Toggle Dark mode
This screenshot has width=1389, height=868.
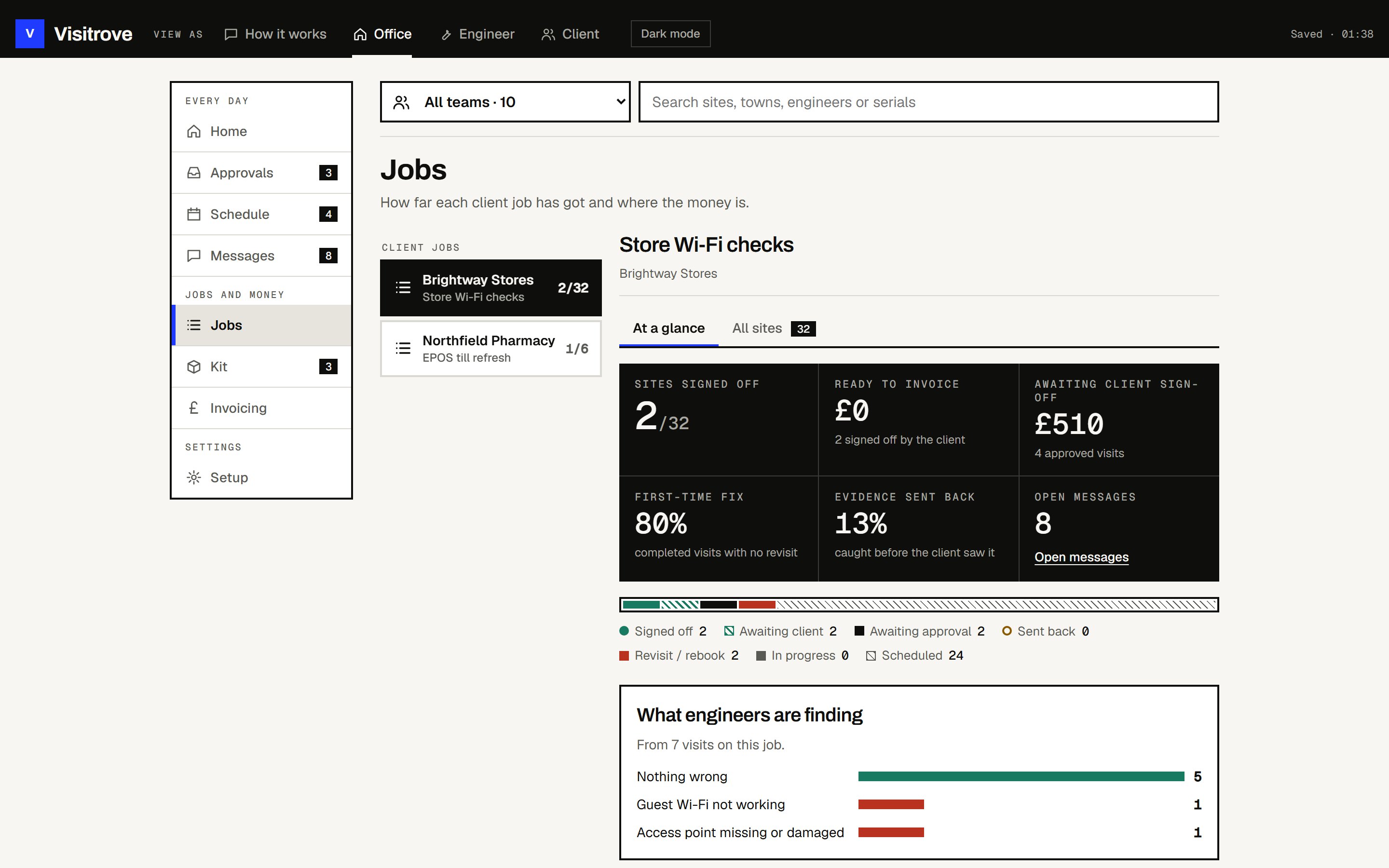click(670, 34)
